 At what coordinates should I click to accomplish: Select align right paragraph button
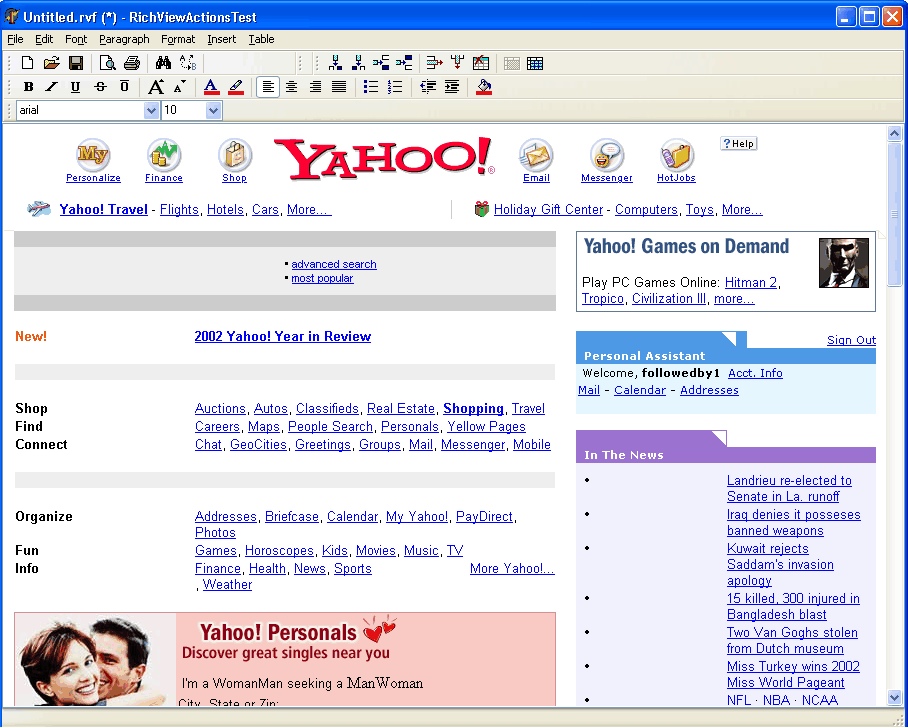coord(315,87)
